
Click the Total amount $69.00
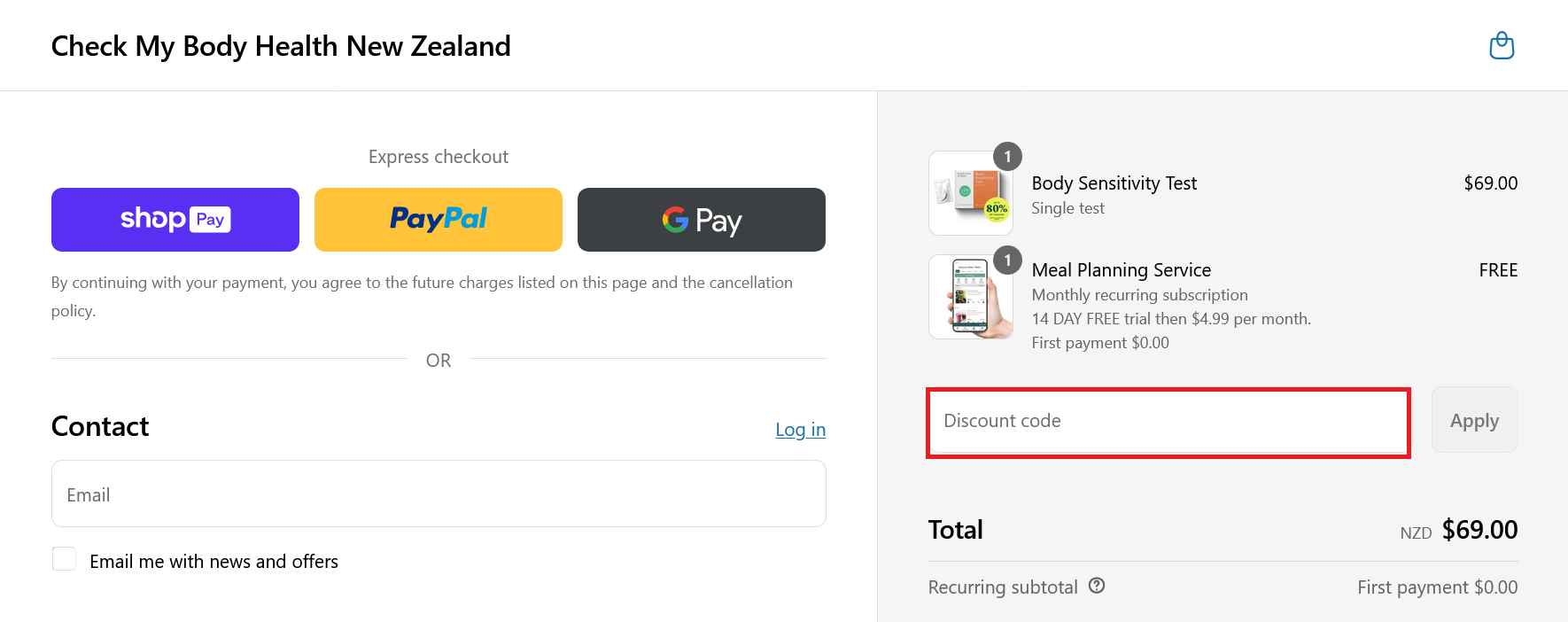[1479, 530]
